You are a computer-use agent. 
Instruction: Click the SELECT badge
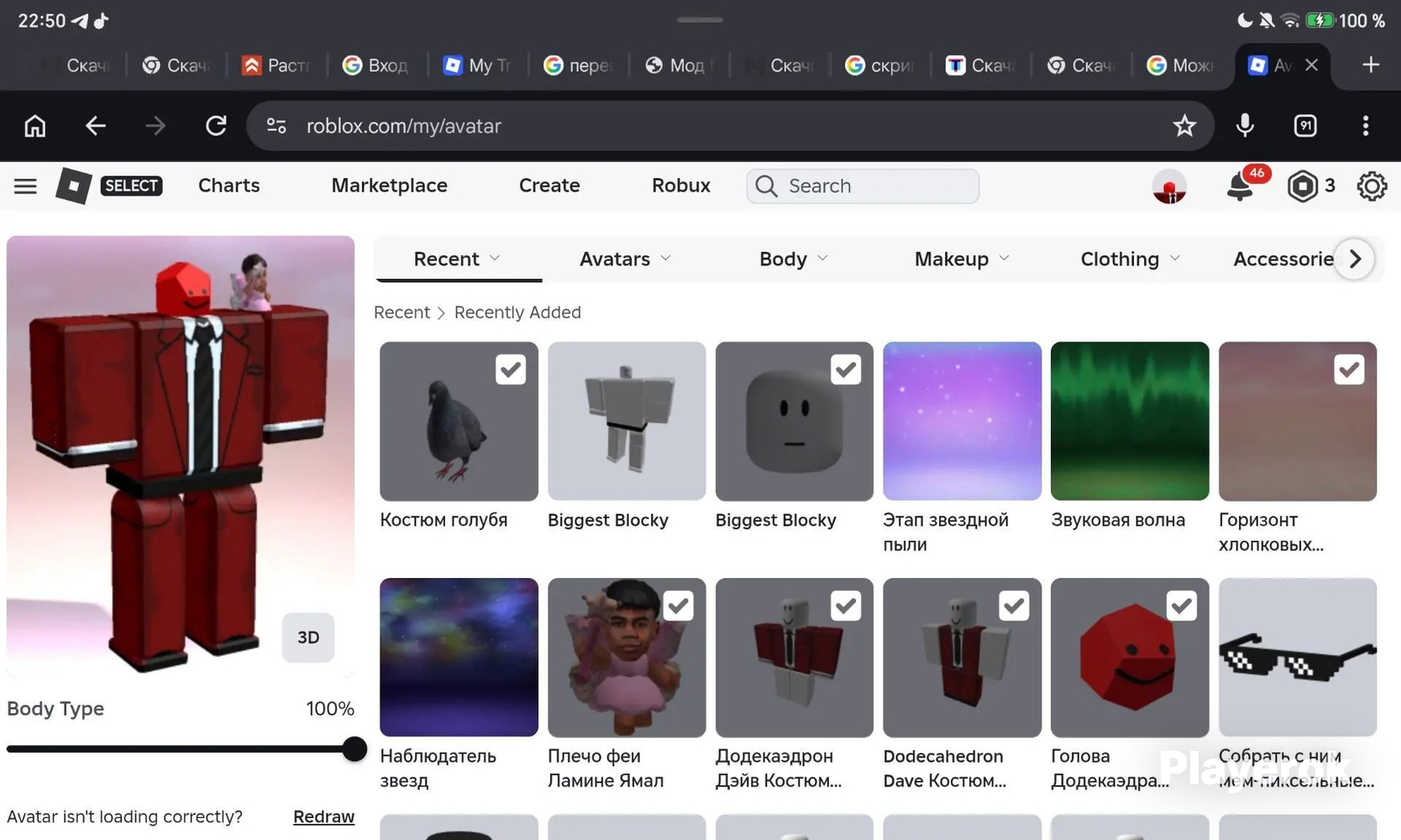click(x=131, y=186)
